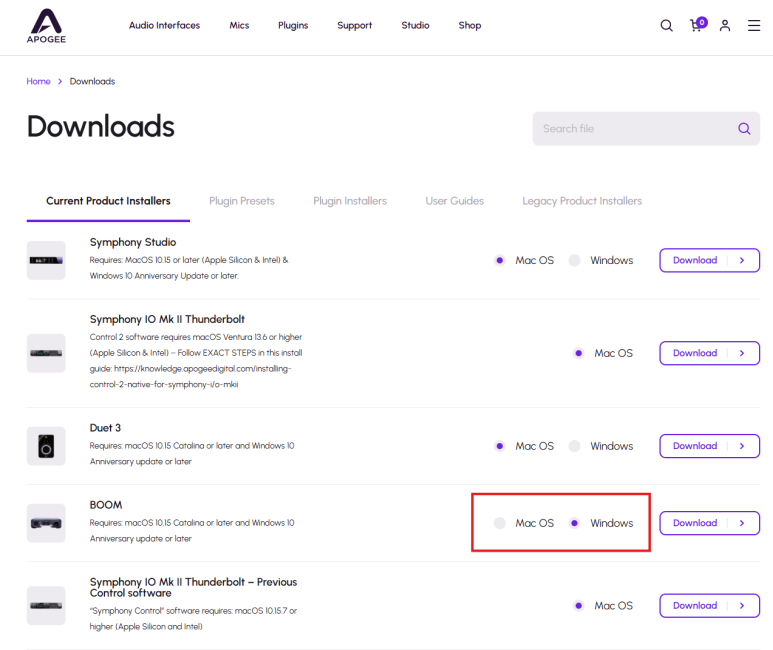The width and height of the screenshot is (773, 650).
Task: Click the Symphony Studio title
Action: coord(133,242)
